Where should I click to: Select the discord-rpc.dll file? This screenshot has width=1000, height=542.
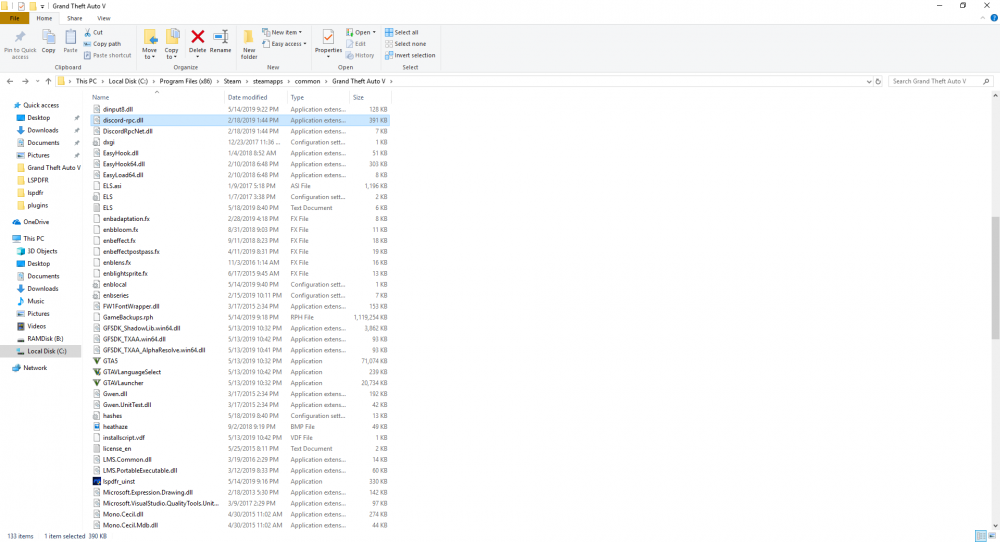pos(240,120)
